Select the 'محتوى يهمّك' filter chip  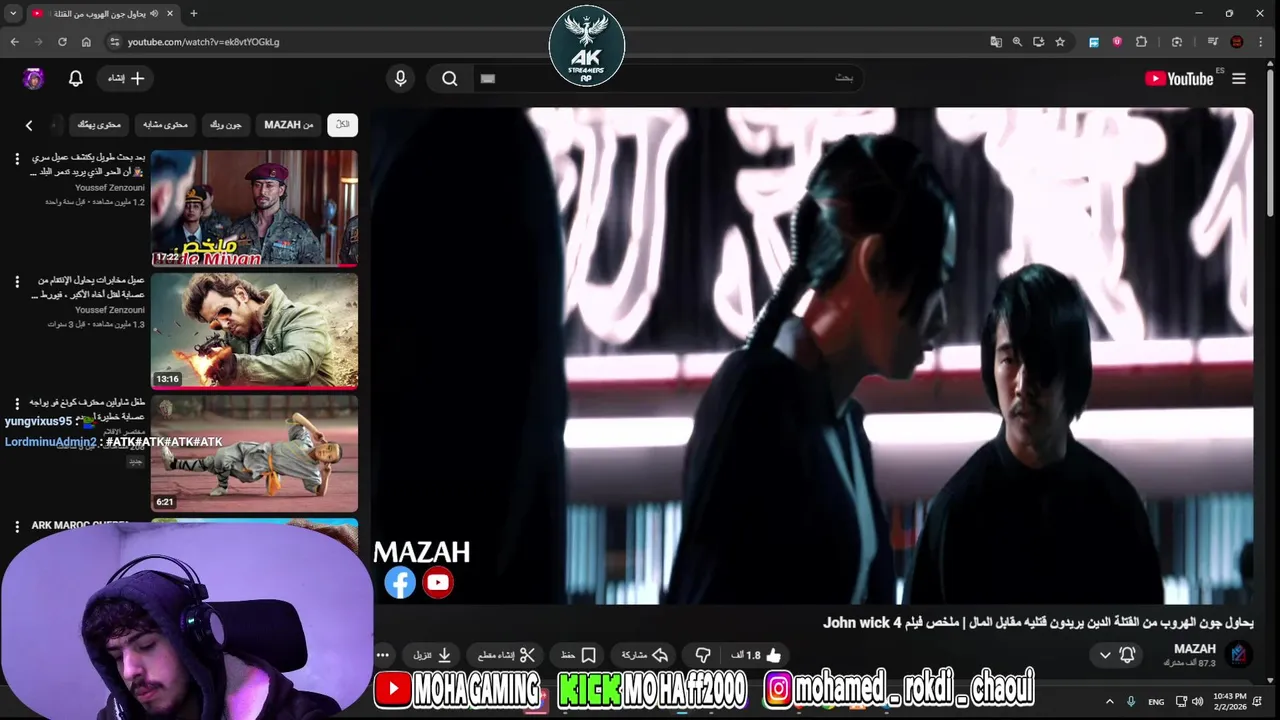point(99,125)
